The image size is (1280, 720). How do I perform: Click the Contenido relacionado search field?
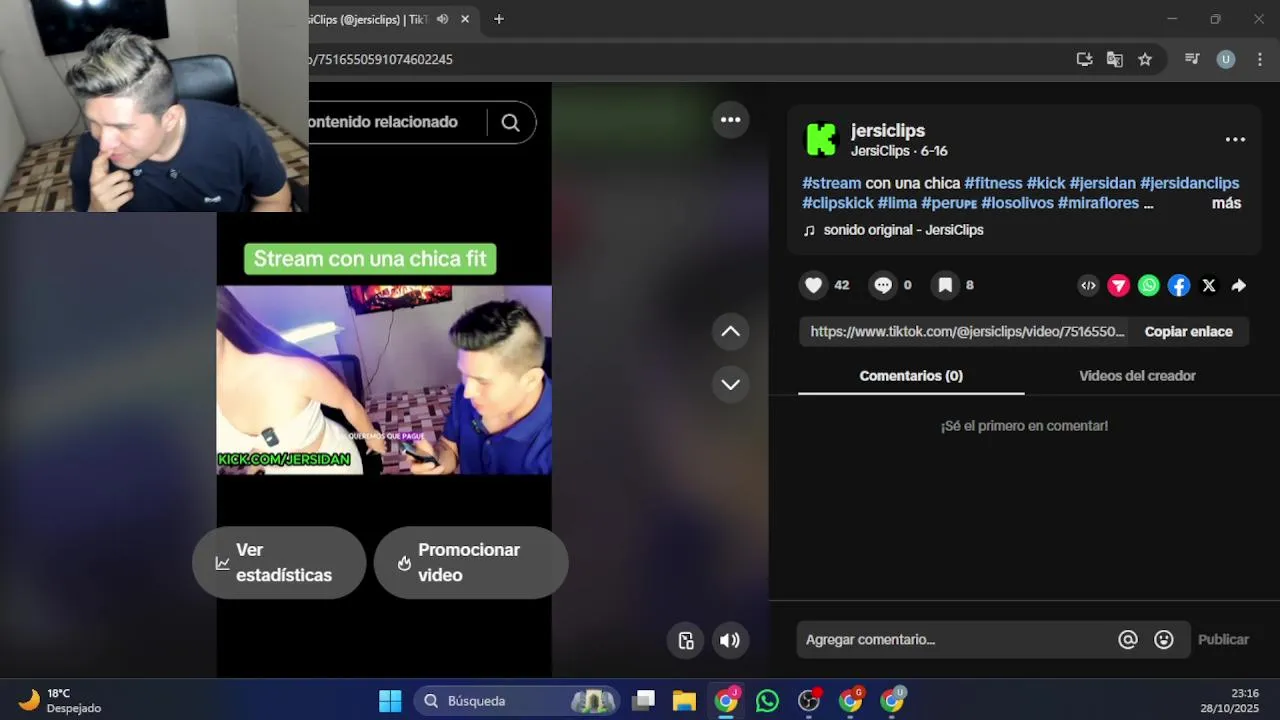click(395, 122)
